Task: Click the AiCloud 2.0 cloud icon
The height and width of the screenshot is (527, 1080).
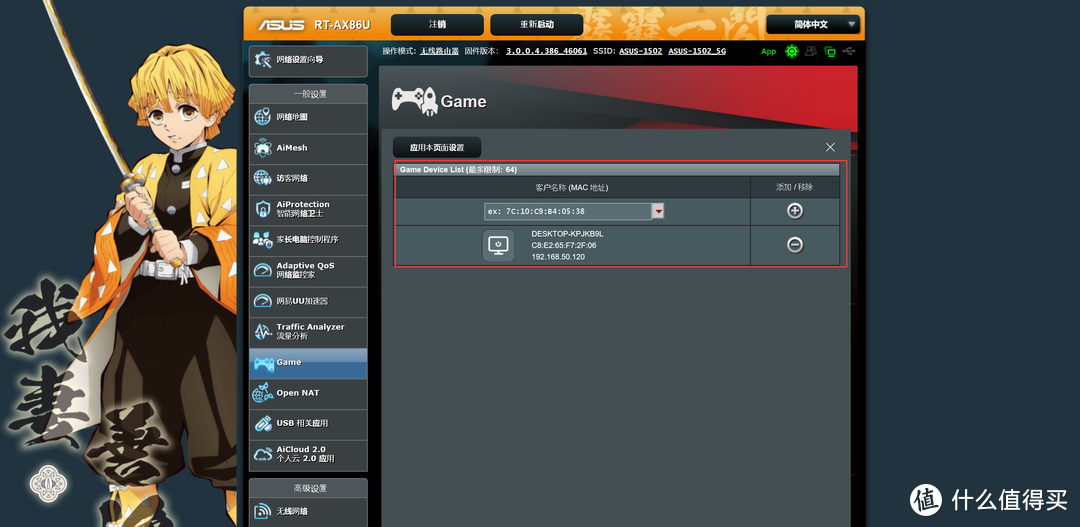Action: click(x=262, y=454)
